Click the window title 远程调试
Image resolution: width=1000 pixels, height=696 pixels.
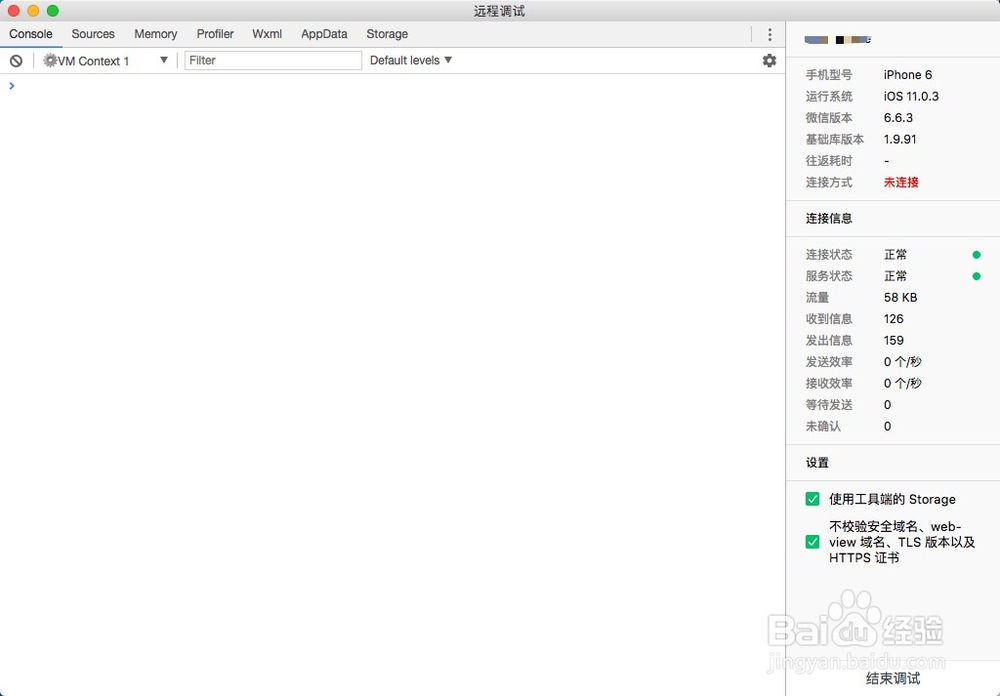coord(499,11)
